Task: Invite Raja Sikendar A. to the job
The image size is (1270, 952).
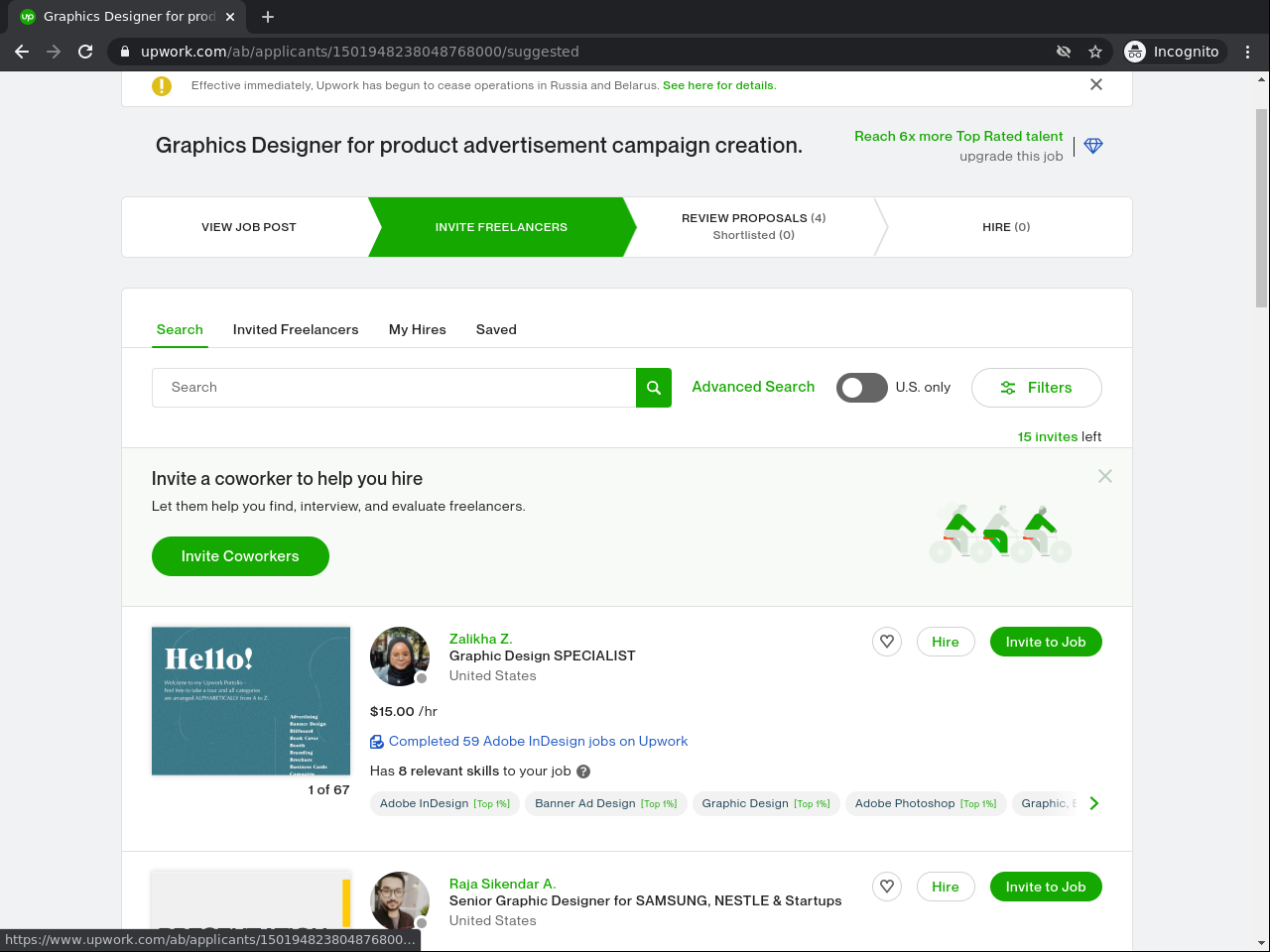Action: (1046, 887)
